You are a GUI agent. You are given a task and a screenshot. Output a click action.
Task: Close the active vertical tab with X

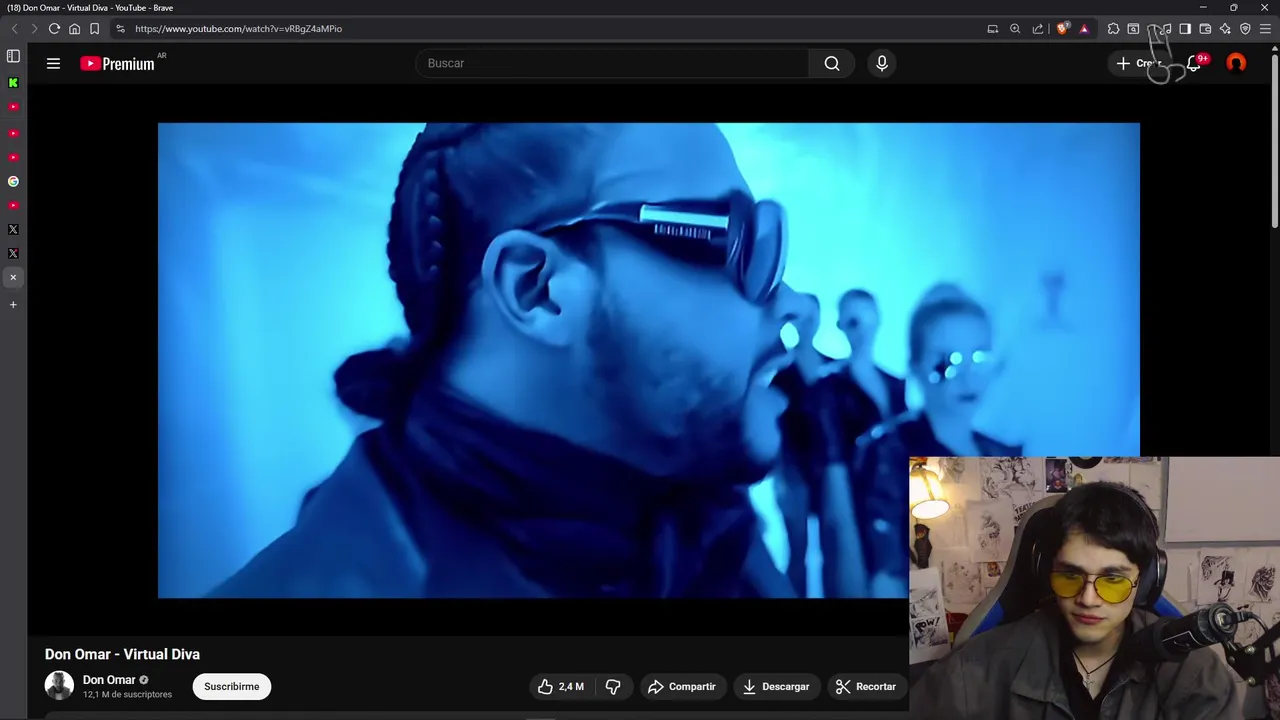(x=13, y=277)
